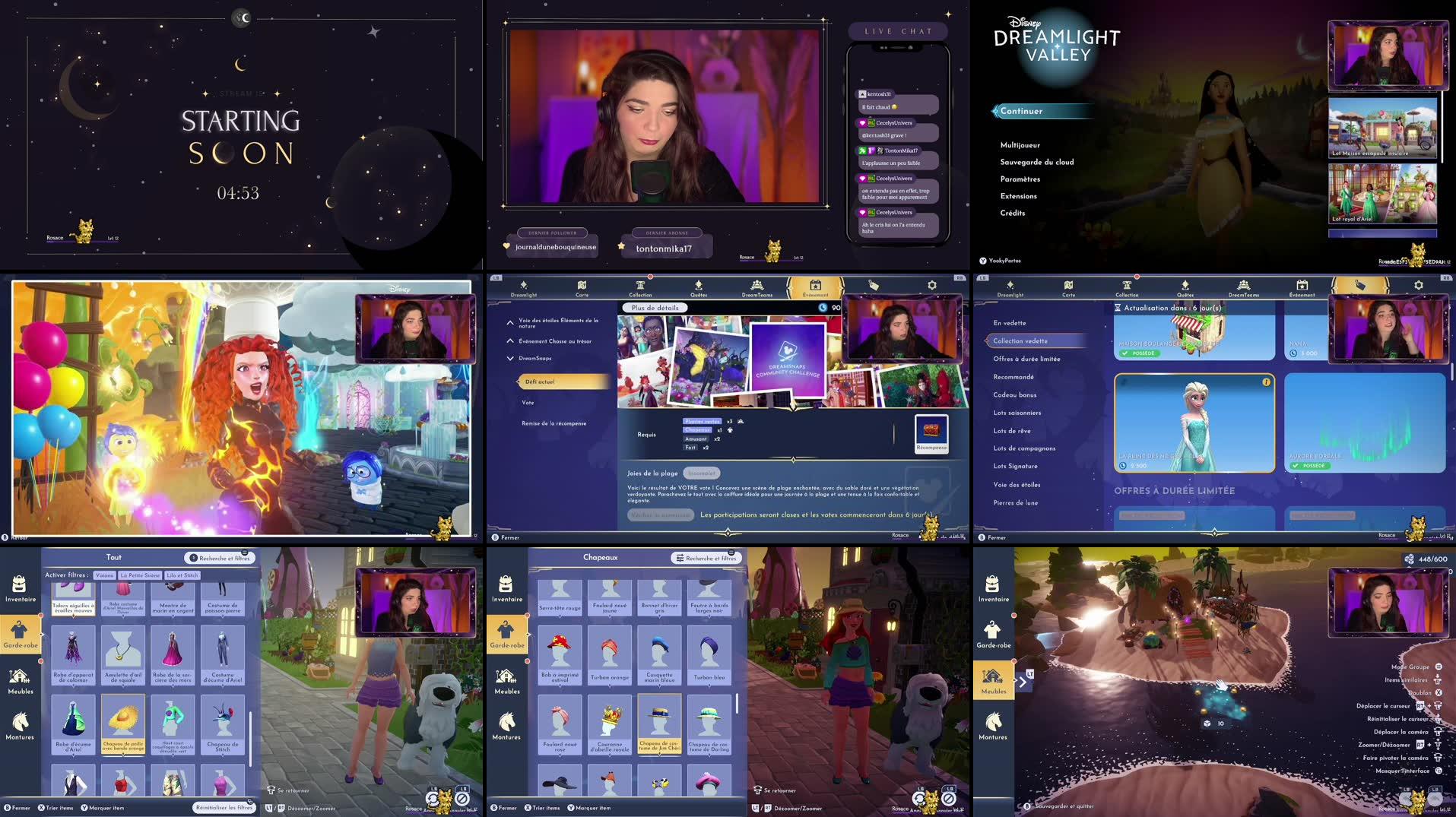Select Collection vedette shop category

(1036, 340)
